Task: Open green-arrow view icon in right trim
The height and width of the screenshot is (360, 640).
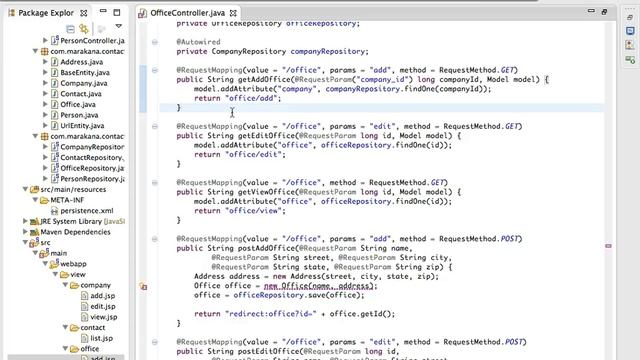Action: (630, 60)
